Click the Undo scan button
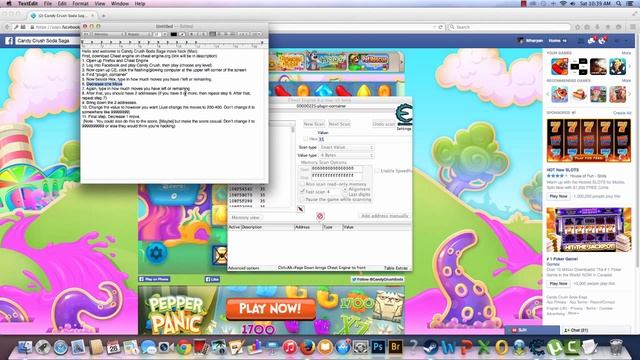640x360 pixels. click(x=384, y=124)
